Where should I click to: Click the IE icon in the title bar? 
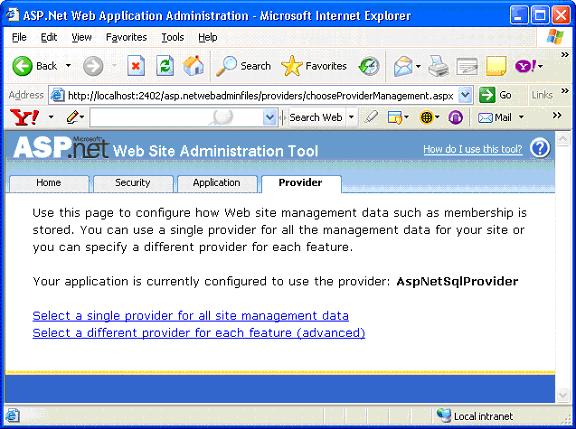click(12, 15)
